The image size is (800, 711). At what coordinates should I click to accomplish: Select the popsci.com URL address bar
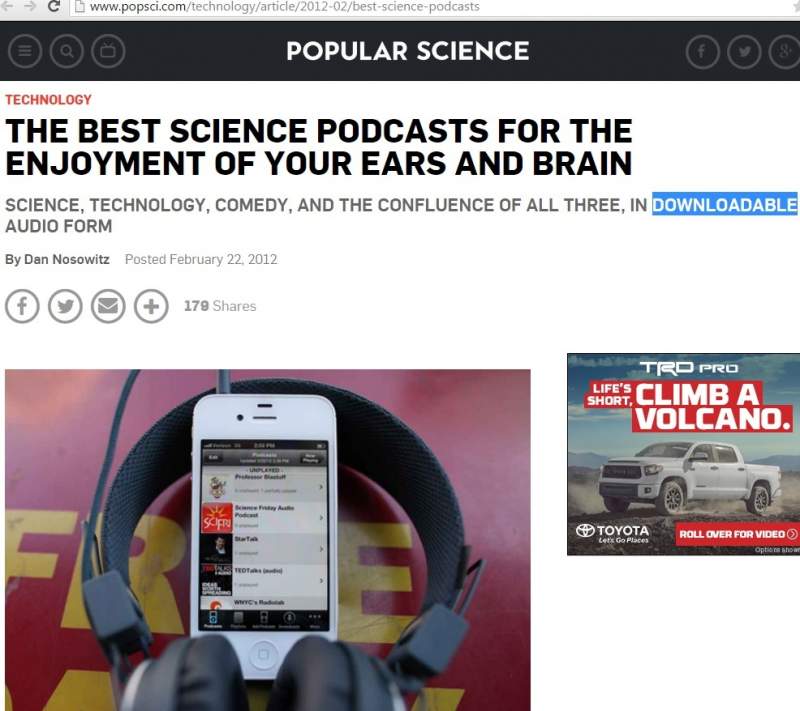click(434, 7)
